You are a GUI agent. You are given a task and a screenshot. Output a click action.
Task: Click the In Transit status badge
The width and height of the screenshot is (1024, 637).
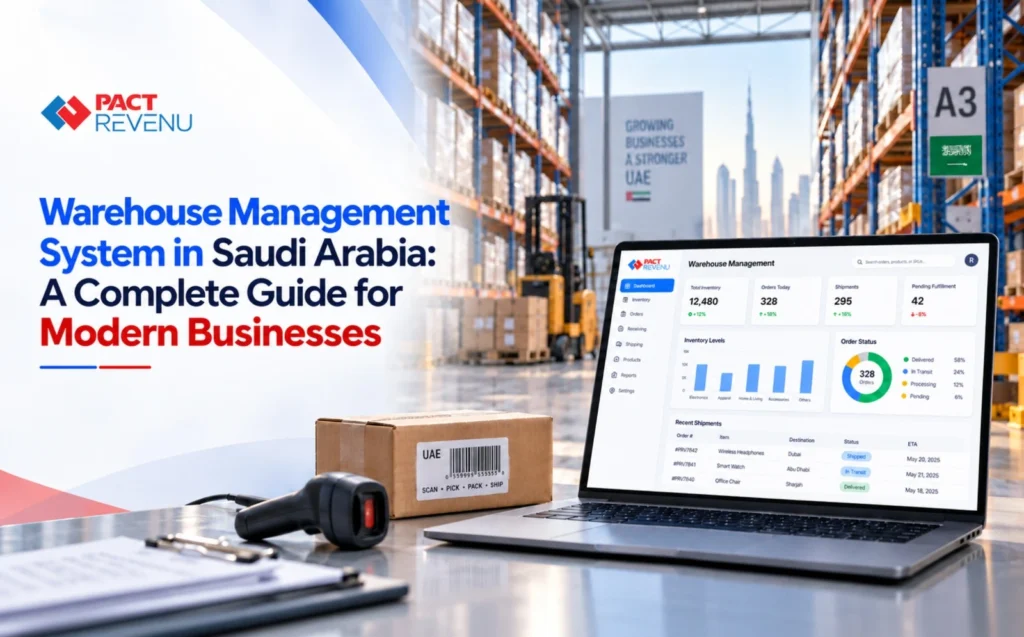click(855, 472)
